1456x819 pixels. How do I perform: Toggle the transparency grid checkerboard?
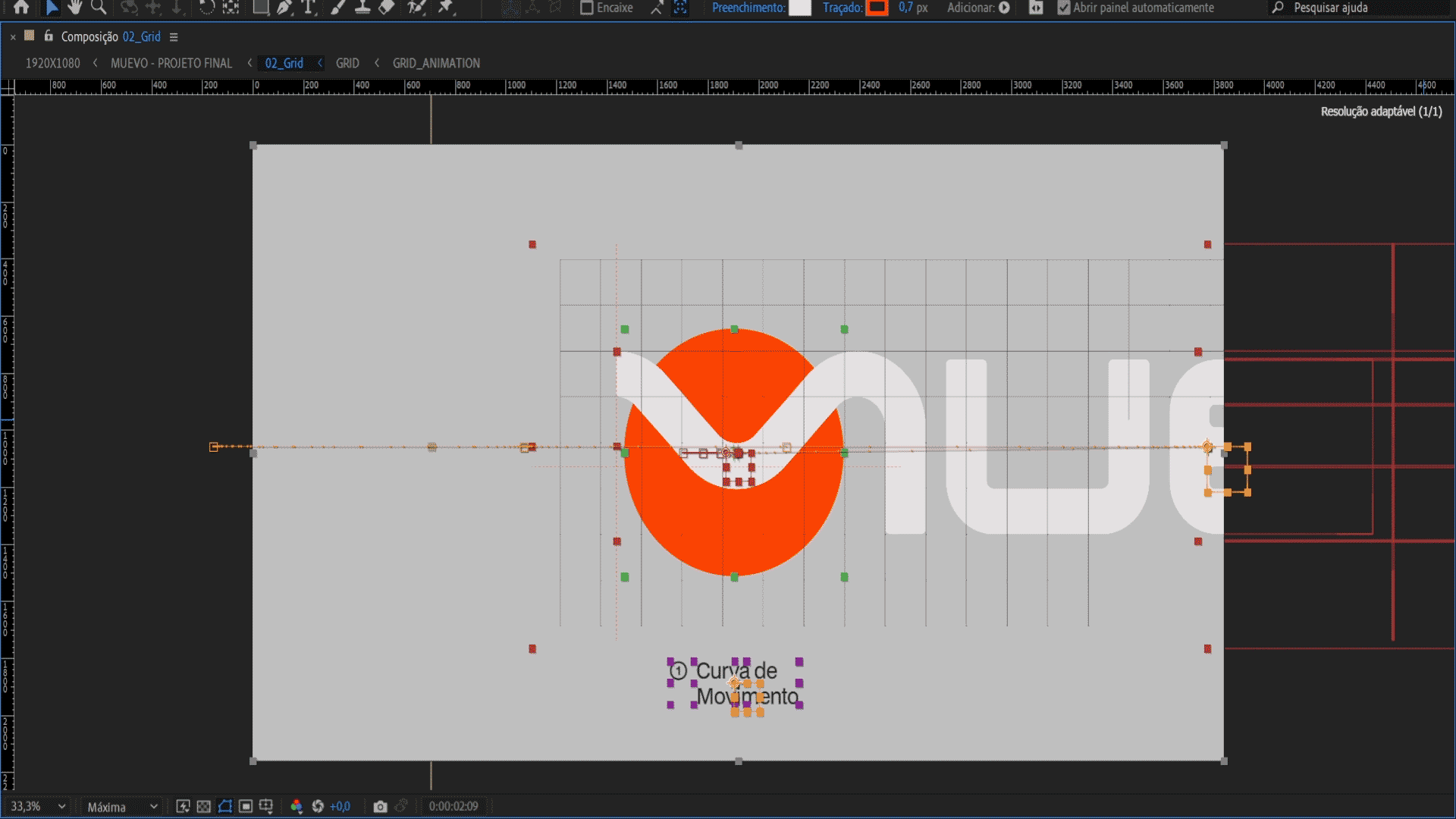pos(203,806)
